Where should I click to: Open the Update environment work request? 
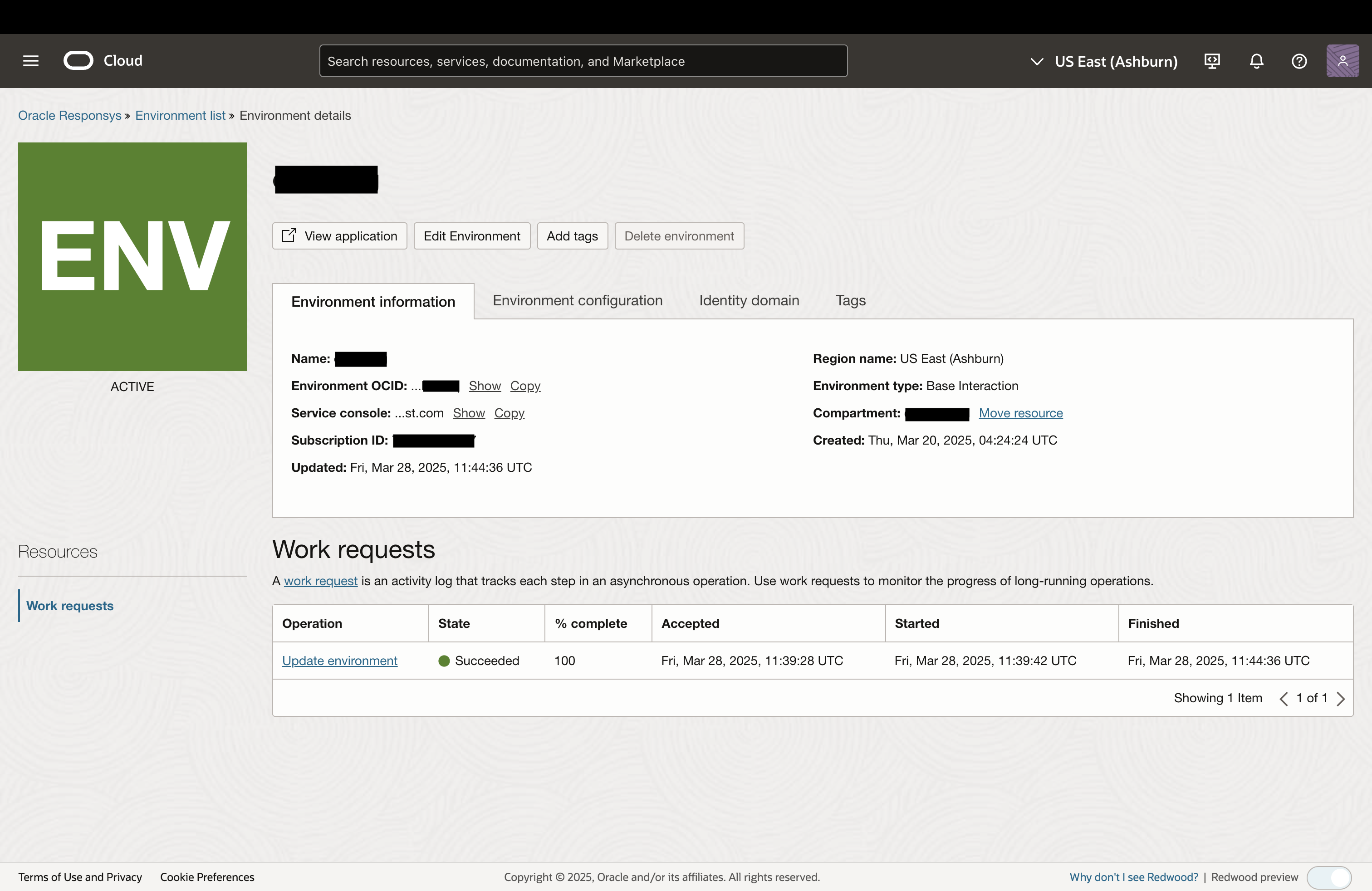point(339,661)
